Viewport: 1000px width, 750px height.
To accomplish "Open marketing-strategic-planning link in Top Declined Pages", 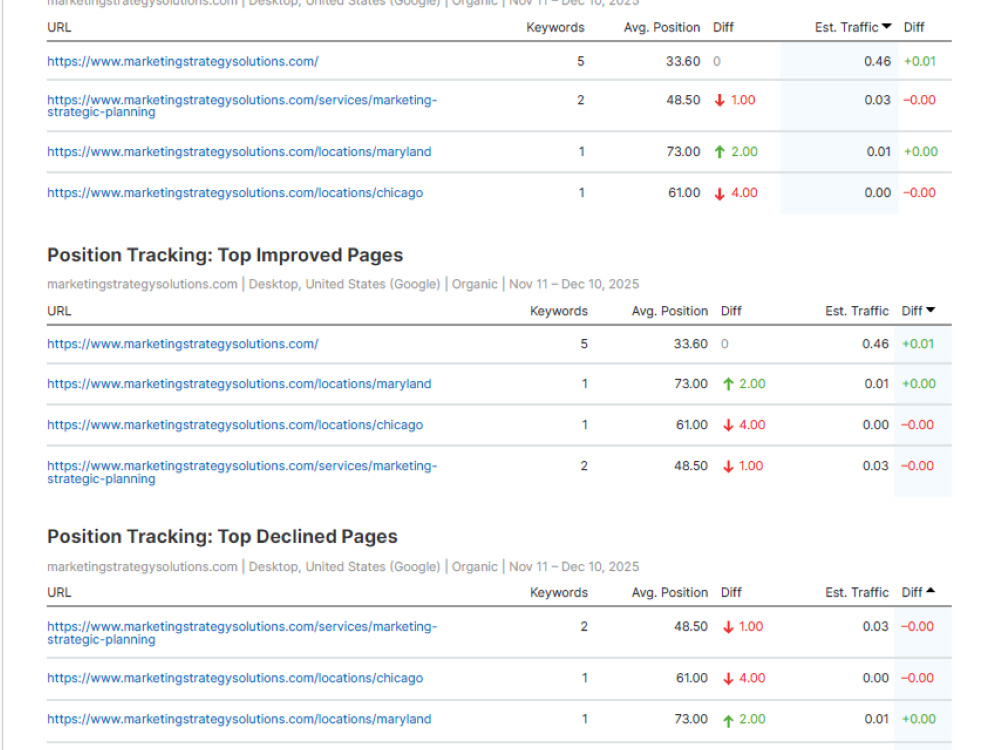I will coord(242,633).
